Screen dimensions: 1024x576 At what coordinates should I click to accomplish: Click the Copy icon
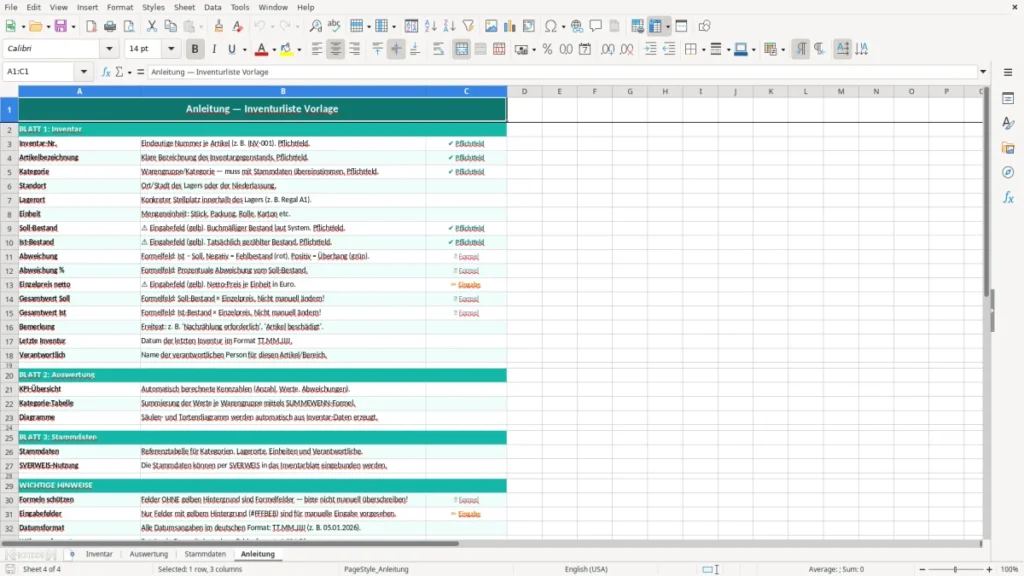[x=170, y=26]
